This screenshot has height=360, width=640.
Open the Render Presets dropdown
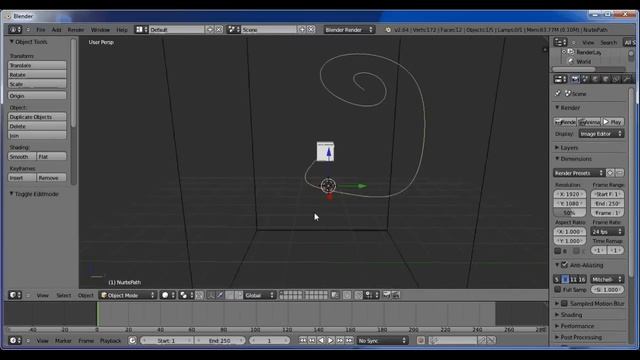coord(579,173)
